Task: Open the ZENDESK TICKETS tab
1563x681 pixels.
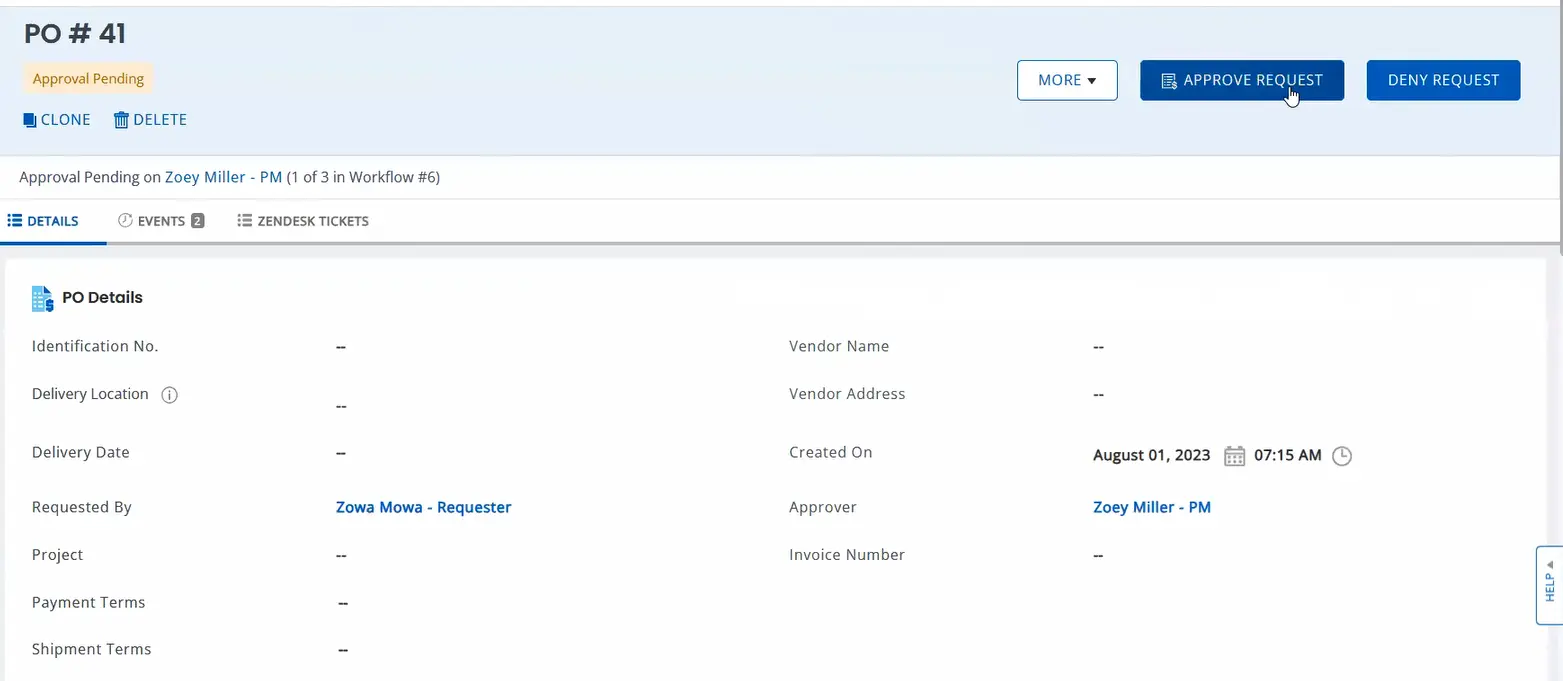Action: click(x=314, y=220)
